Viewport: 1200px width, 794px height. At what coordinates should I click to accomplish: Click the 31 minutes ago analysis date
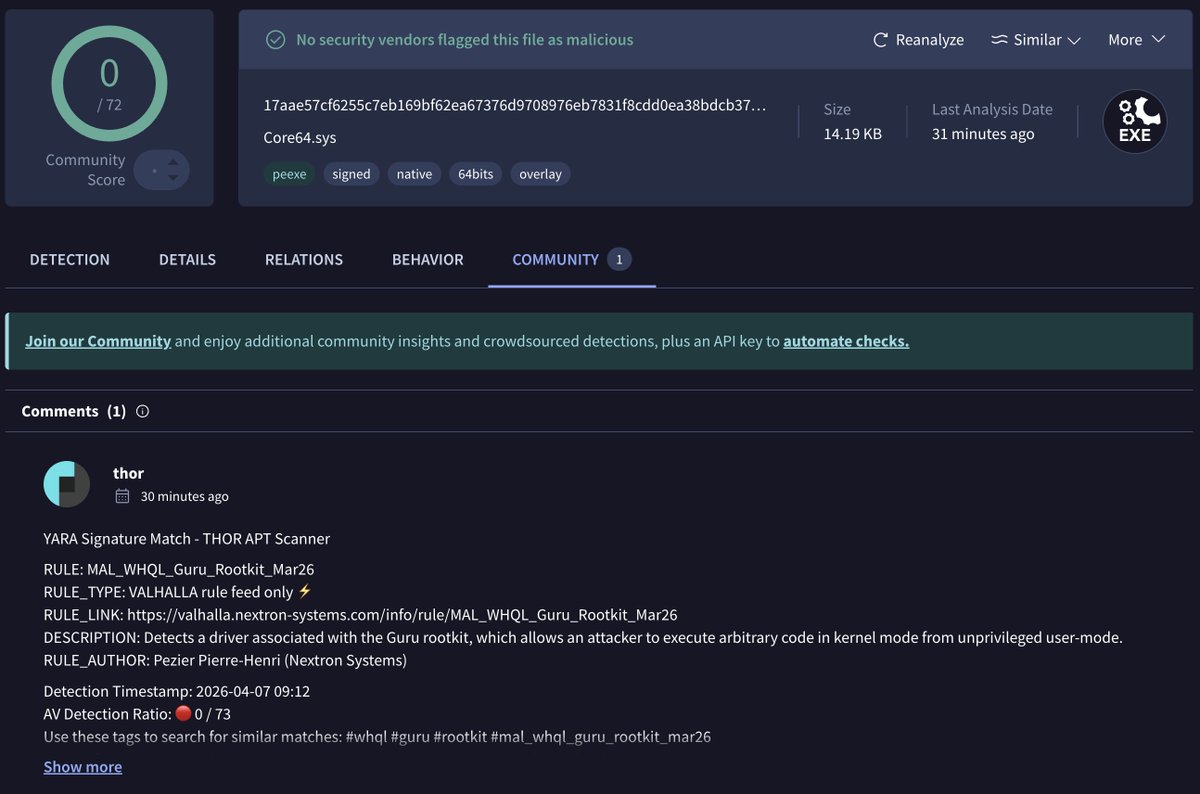click(x=983, y=134)
